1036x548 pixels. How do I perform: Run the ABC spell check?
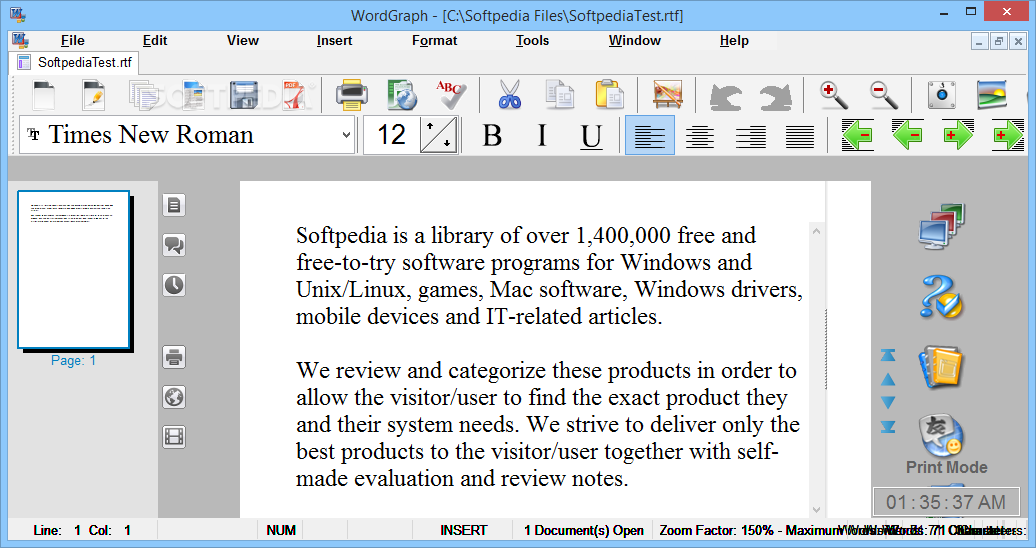click(451, 95)
